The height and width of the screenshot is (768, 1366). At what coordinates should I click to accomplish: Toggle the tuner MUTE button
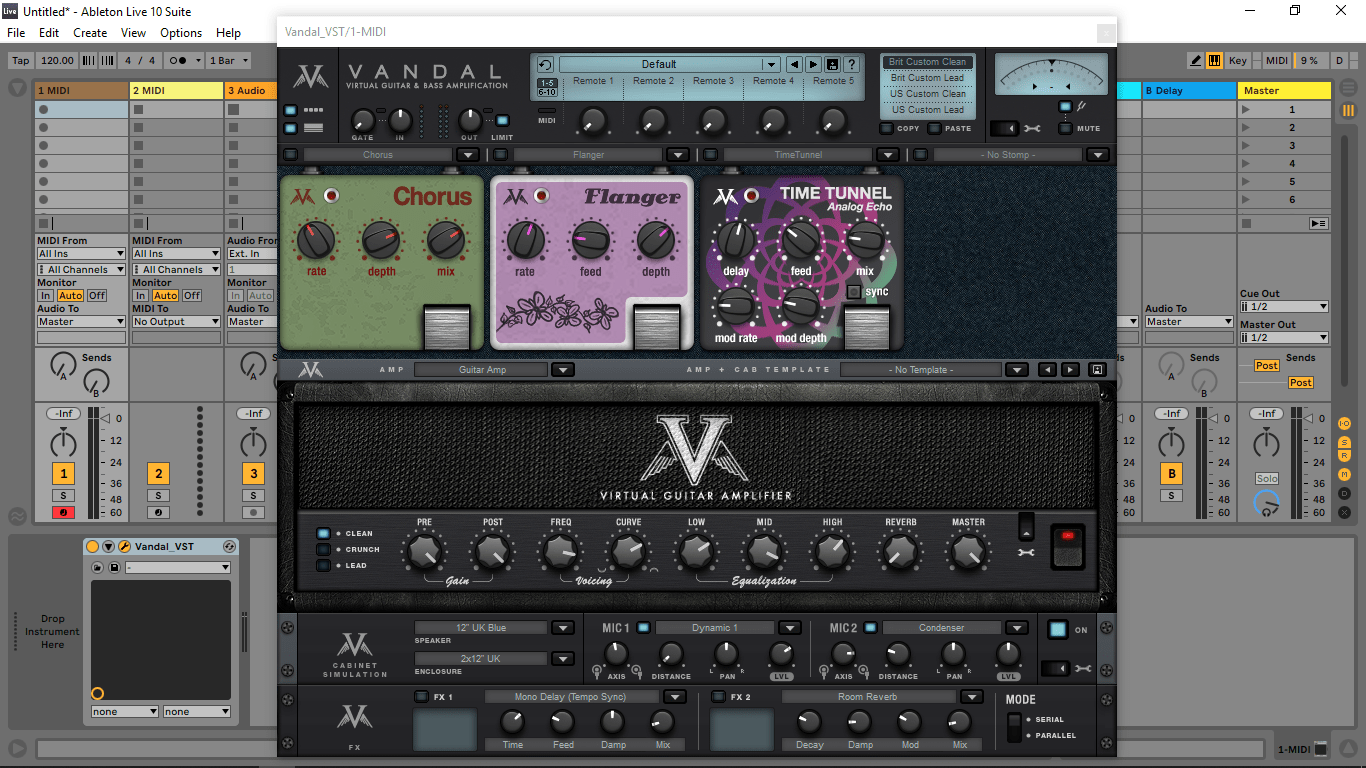tap(1066, 128)
